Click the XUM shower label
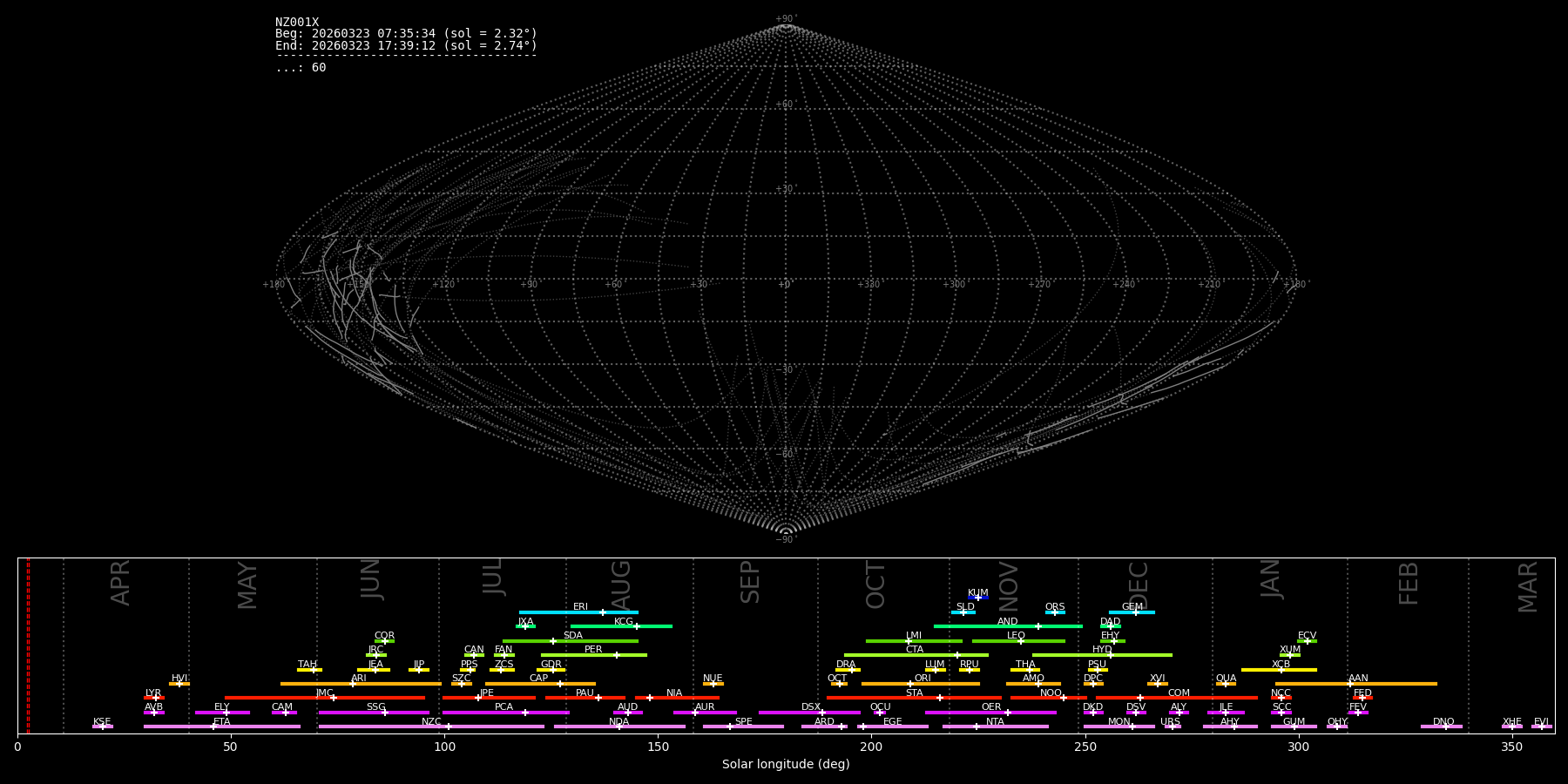 coord(1290,650)
